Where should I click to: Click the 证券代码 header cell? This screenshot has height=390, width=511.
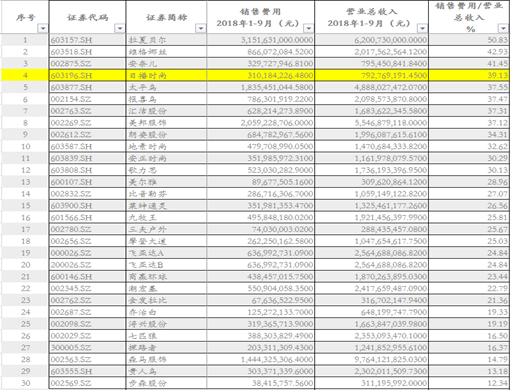87,17
